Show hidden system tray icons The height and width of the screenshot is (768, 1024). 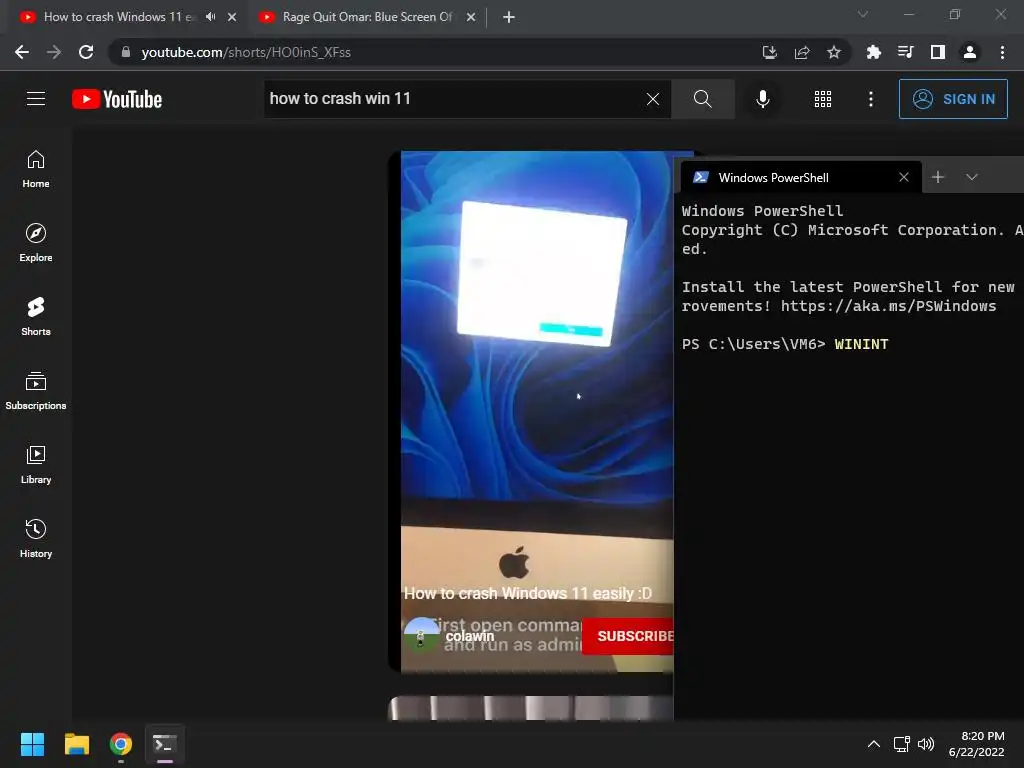pos(874,744)
